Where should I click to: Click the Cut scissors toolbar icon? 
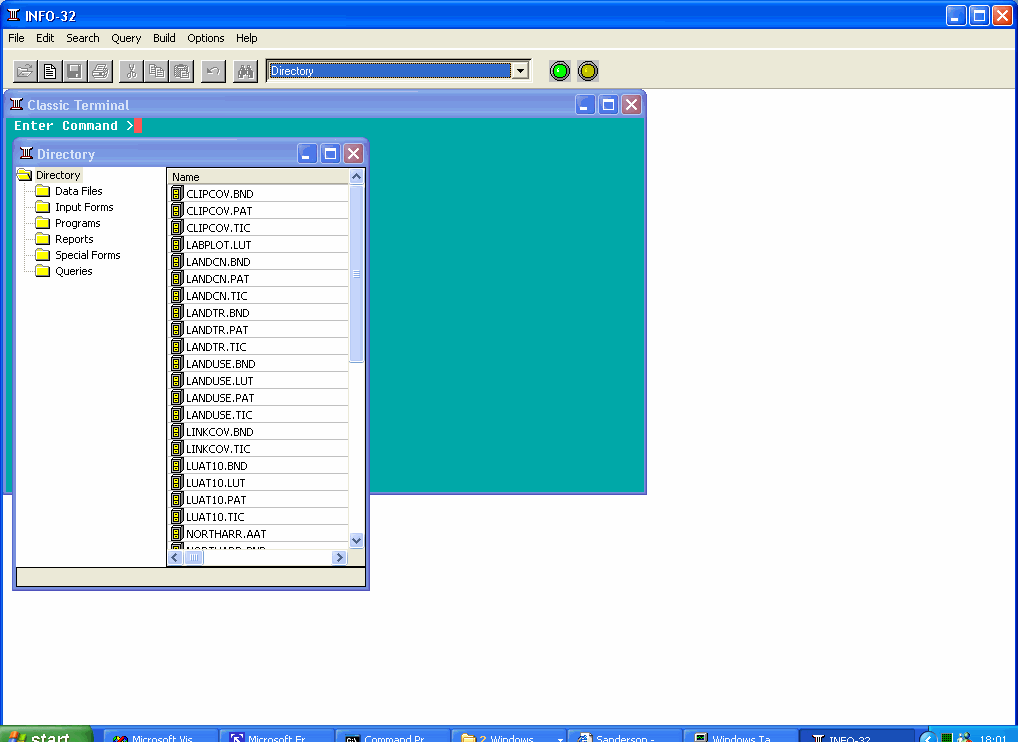pos(131,71)
